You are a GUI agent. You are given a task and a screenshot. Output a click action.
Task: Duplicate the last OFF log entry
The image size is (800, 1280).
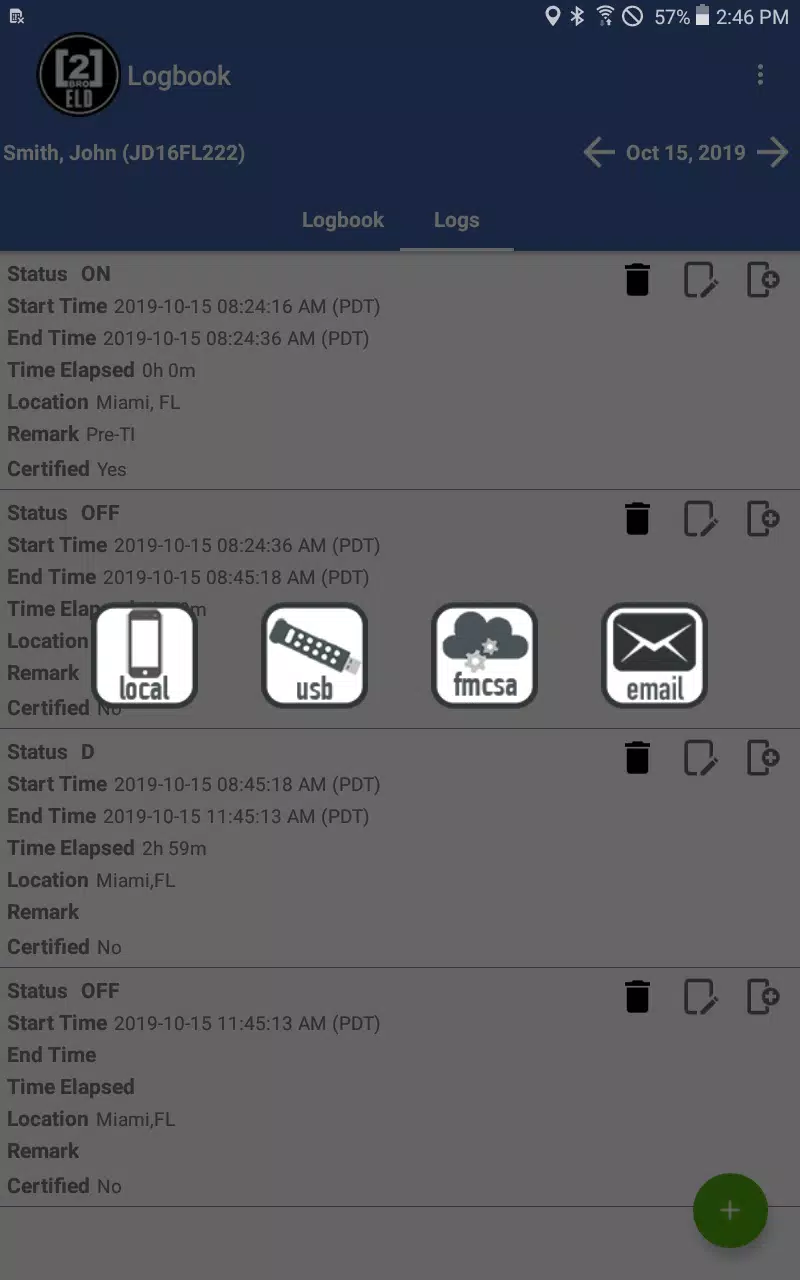click(x=764, y=997)
